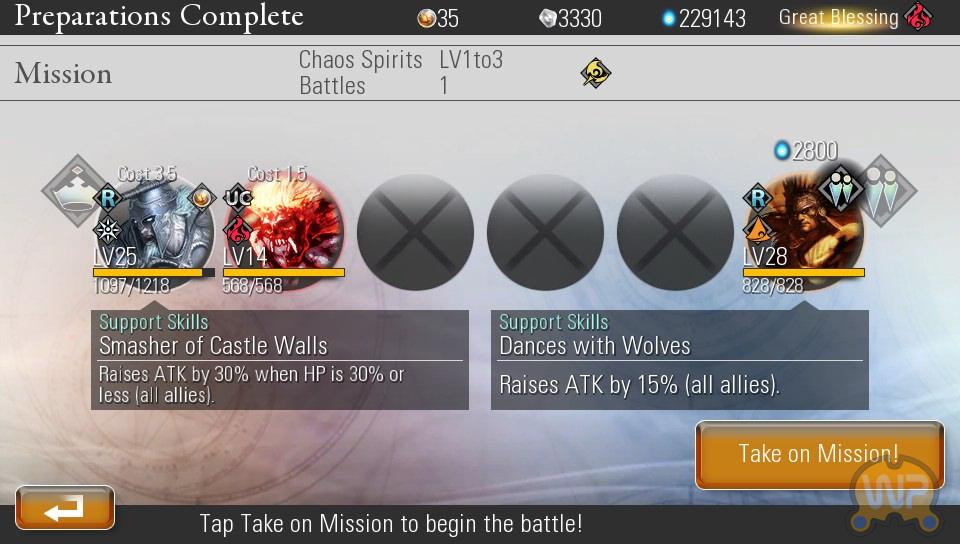
Task: Tap the LV25 knight HP bar
Action: click(154, 273)
